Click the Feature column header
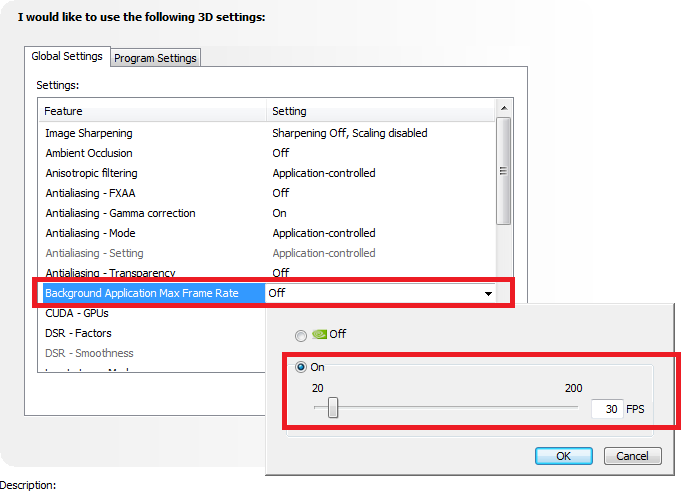Viewport: 698px width, 496px height. [153, 111]
